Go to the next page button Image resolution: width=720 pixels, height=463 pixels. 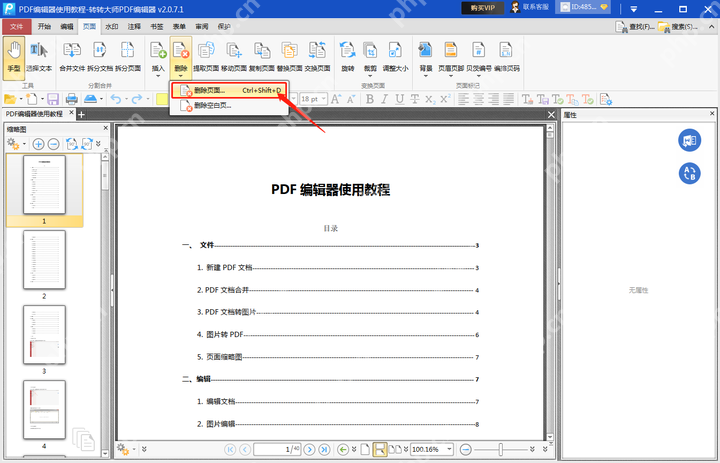point(309,449)
